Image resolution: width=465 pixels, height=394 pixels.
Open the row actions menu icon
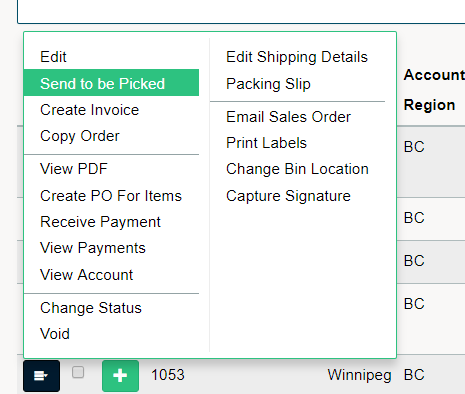coord(42,376)
